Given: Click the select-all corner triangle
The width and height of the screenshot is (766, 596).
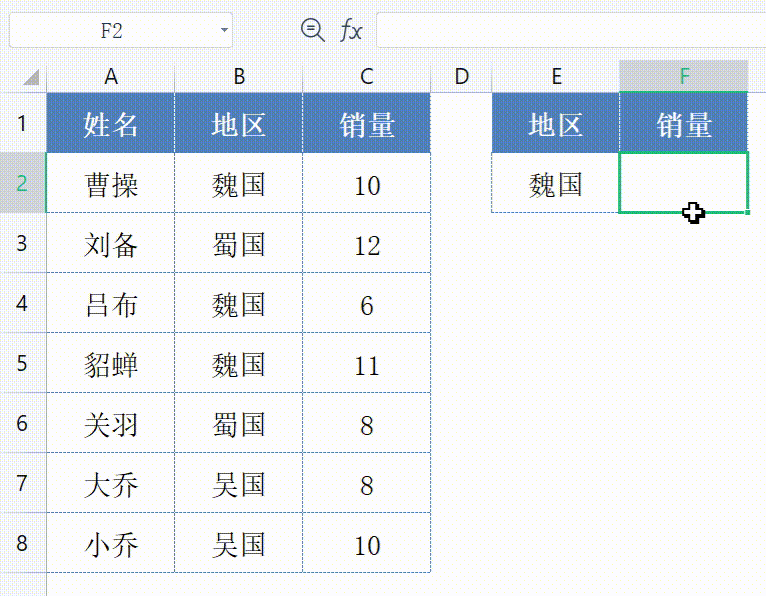Looking at the screenshot, I should 29,77.
